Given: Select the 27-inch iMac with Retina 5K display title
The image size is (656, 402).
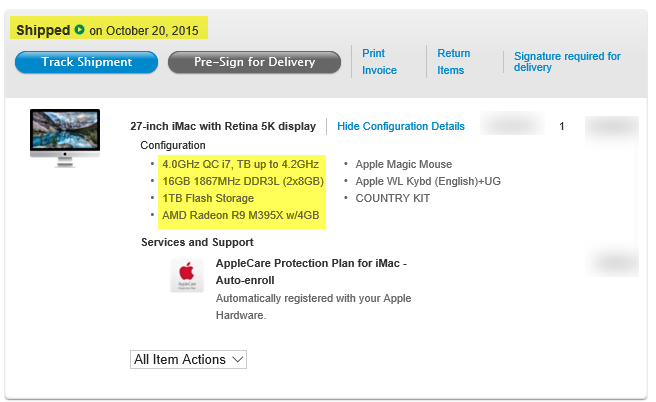Looking at the screenshot, I should pyautogui.click(x=223, y=126).
